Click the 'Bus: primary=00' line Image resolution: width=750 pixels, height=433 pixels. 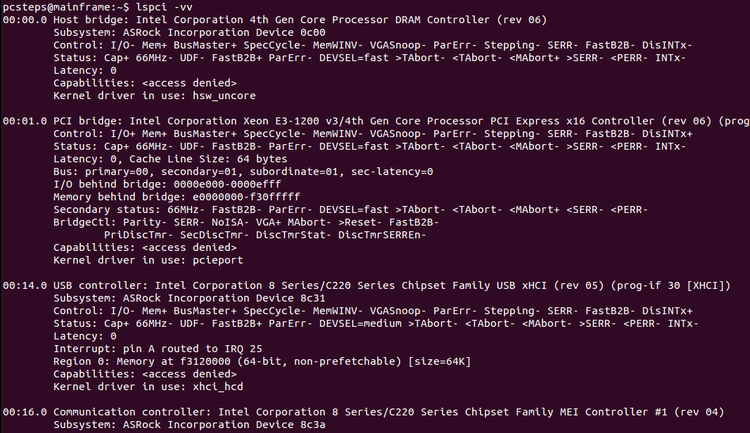click(x=243, y=172)
